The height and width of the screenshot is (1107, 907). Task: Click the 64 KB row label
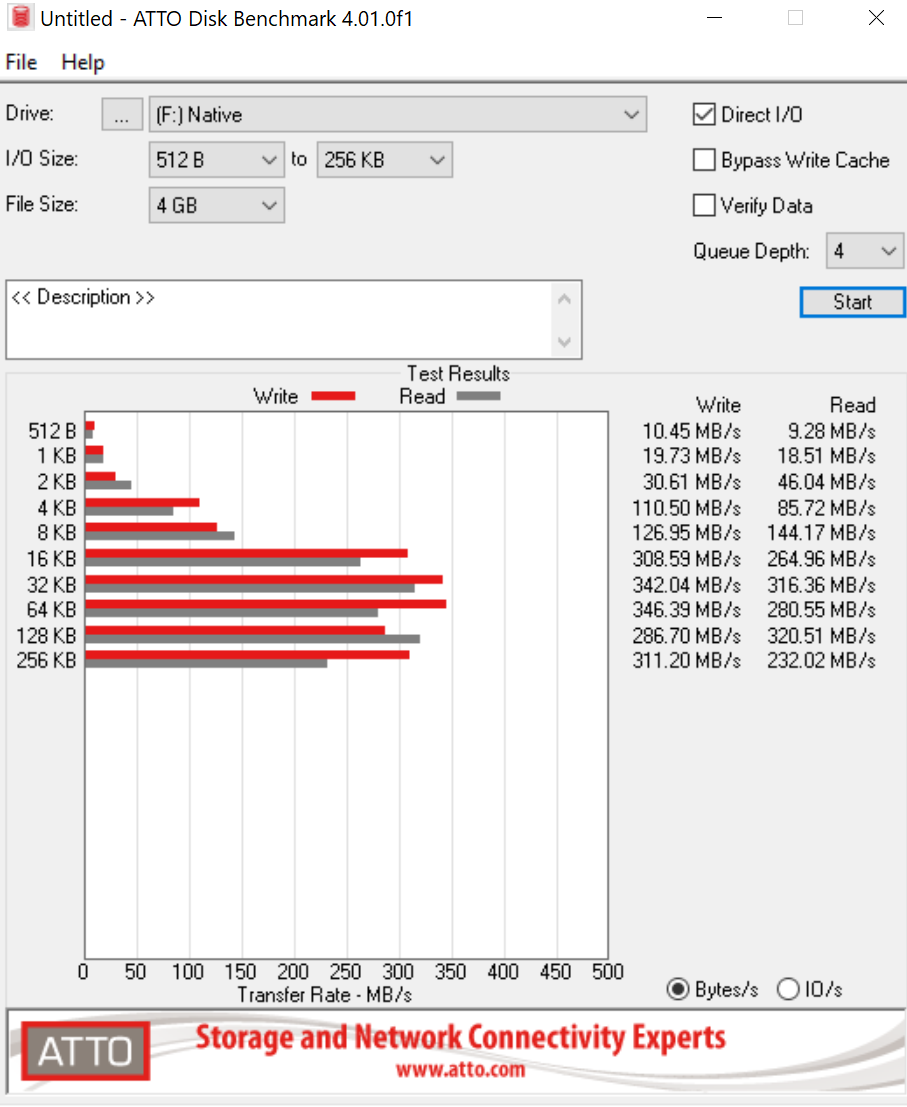click(x=51, y=610)
